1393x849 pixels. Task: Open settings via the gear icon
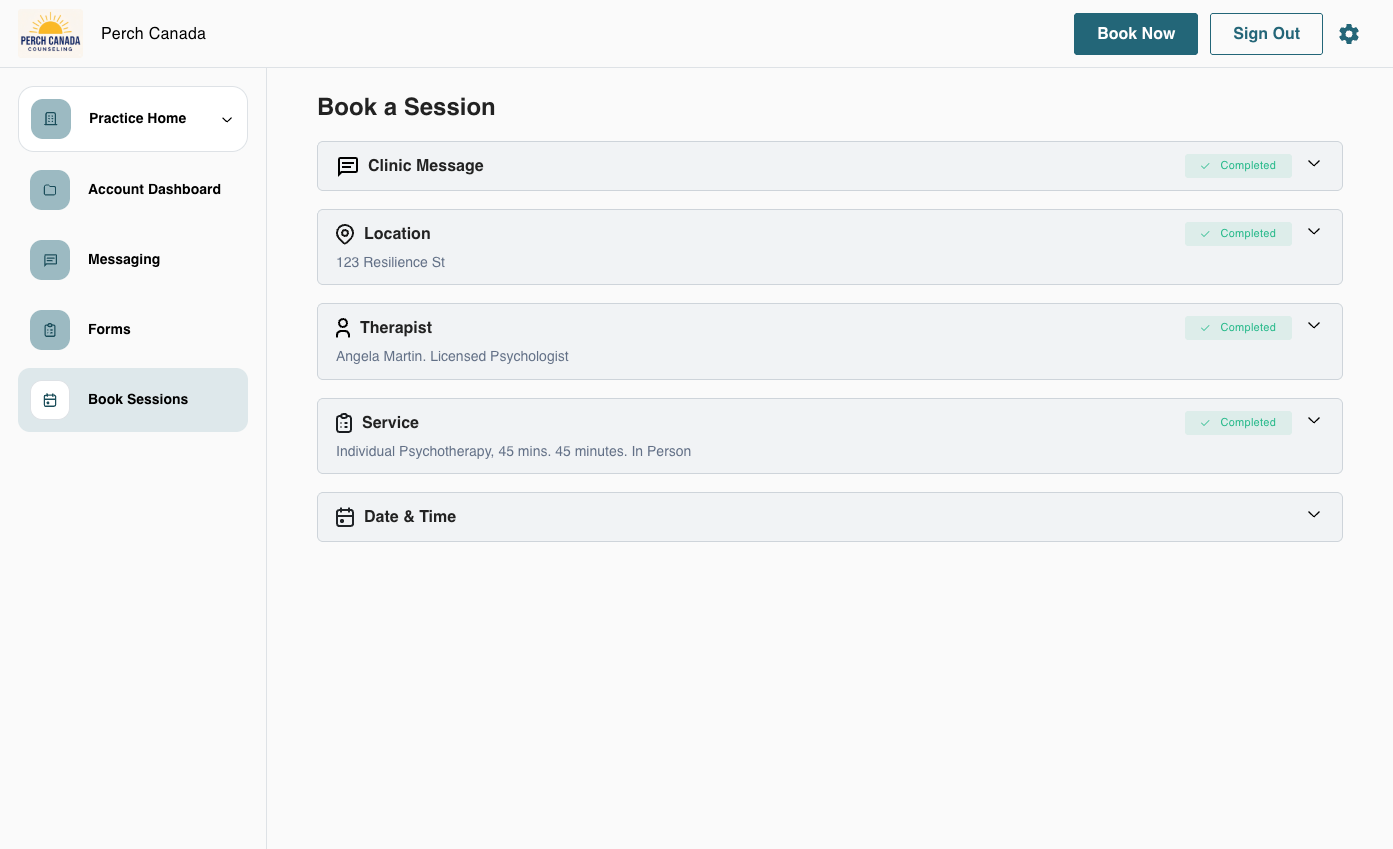click(1349, 34)
